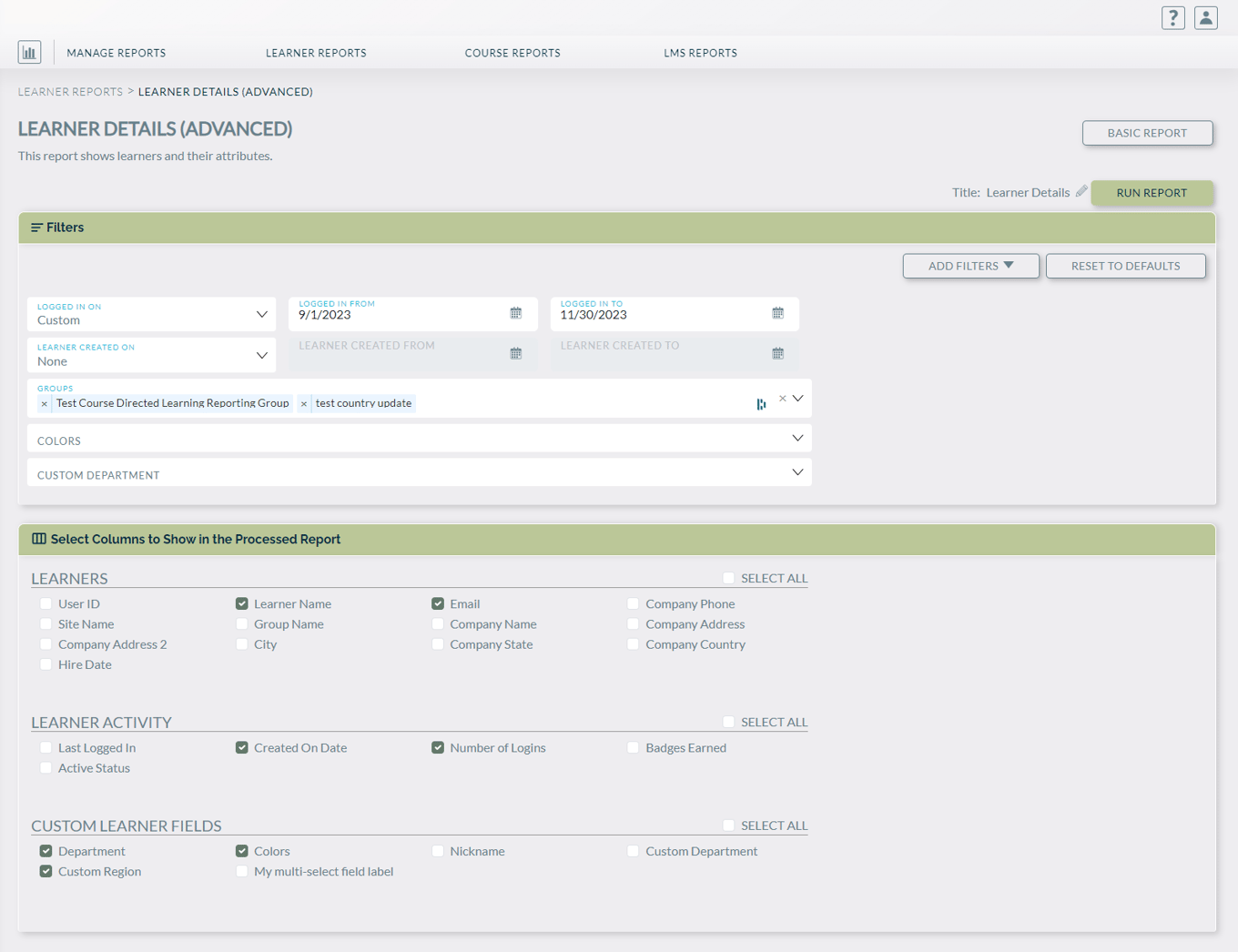The height and width of the screenshot is (952, 1238).
Task: Click the bar chart icon in top navigation
Action: click(x=29, y=52)
